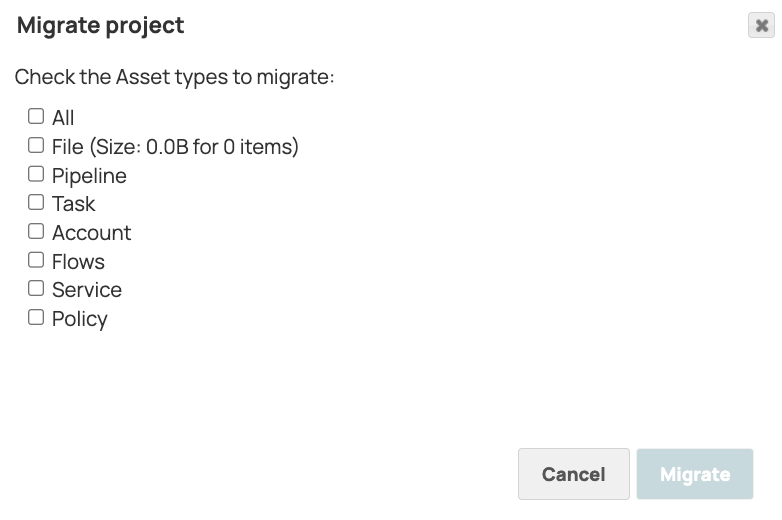
Task: Toggle the Account checkbox
Action: click(36, 231)
